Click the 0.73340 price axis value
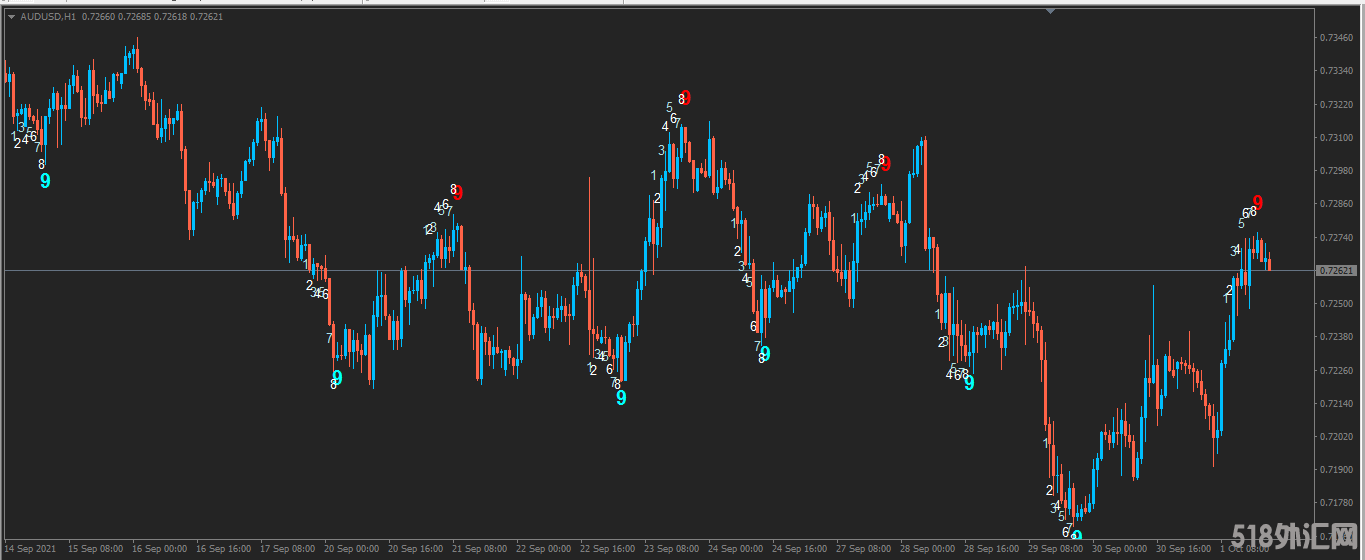 pyautogui.click(x=1334, y=71)
